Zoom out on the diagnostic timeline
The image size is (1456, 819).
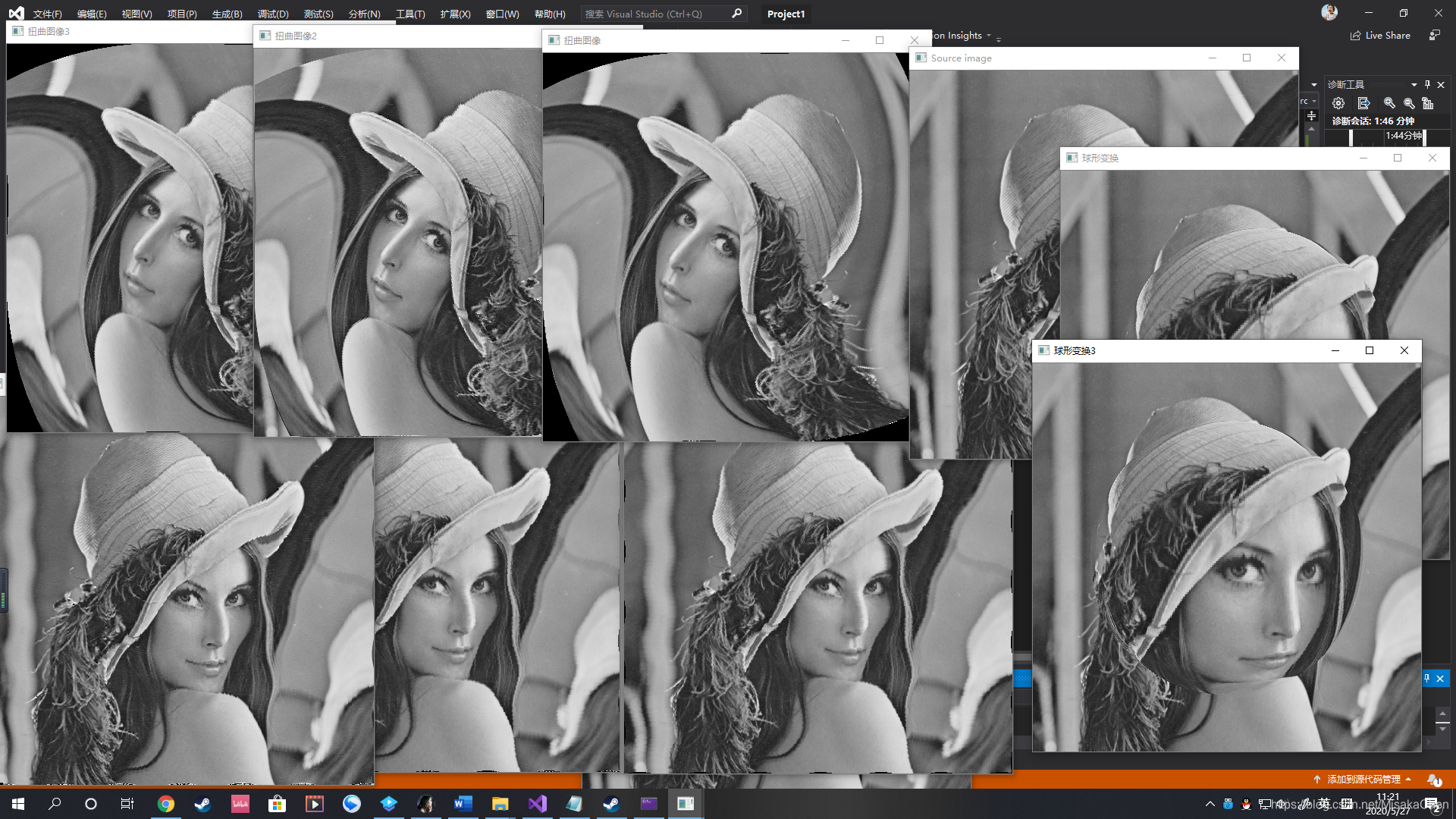click(1409, 103)
